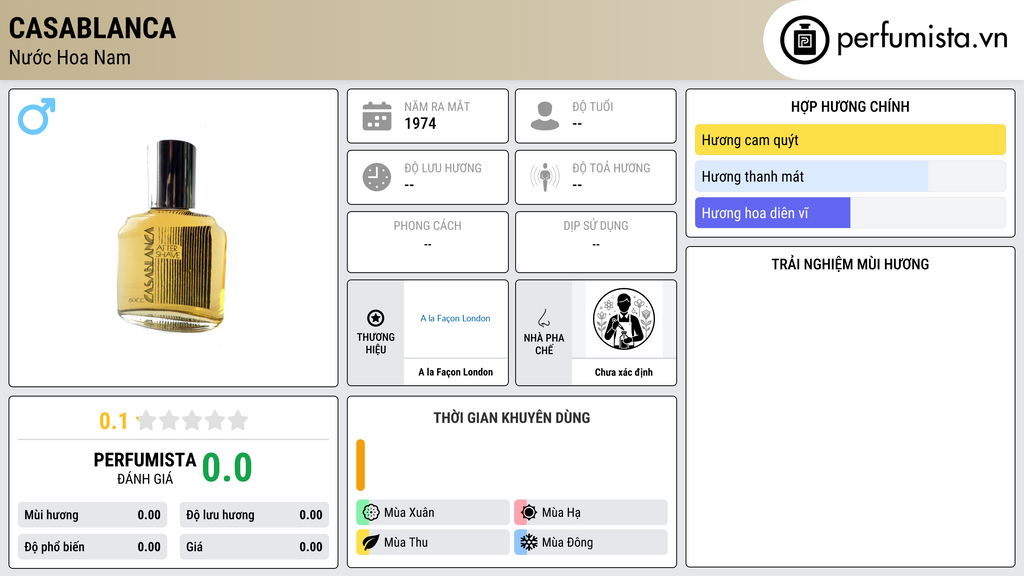The image size is (1024, 576).
Task: Click the flower icon next to Mùa Xuân
Action: [371, 513]
